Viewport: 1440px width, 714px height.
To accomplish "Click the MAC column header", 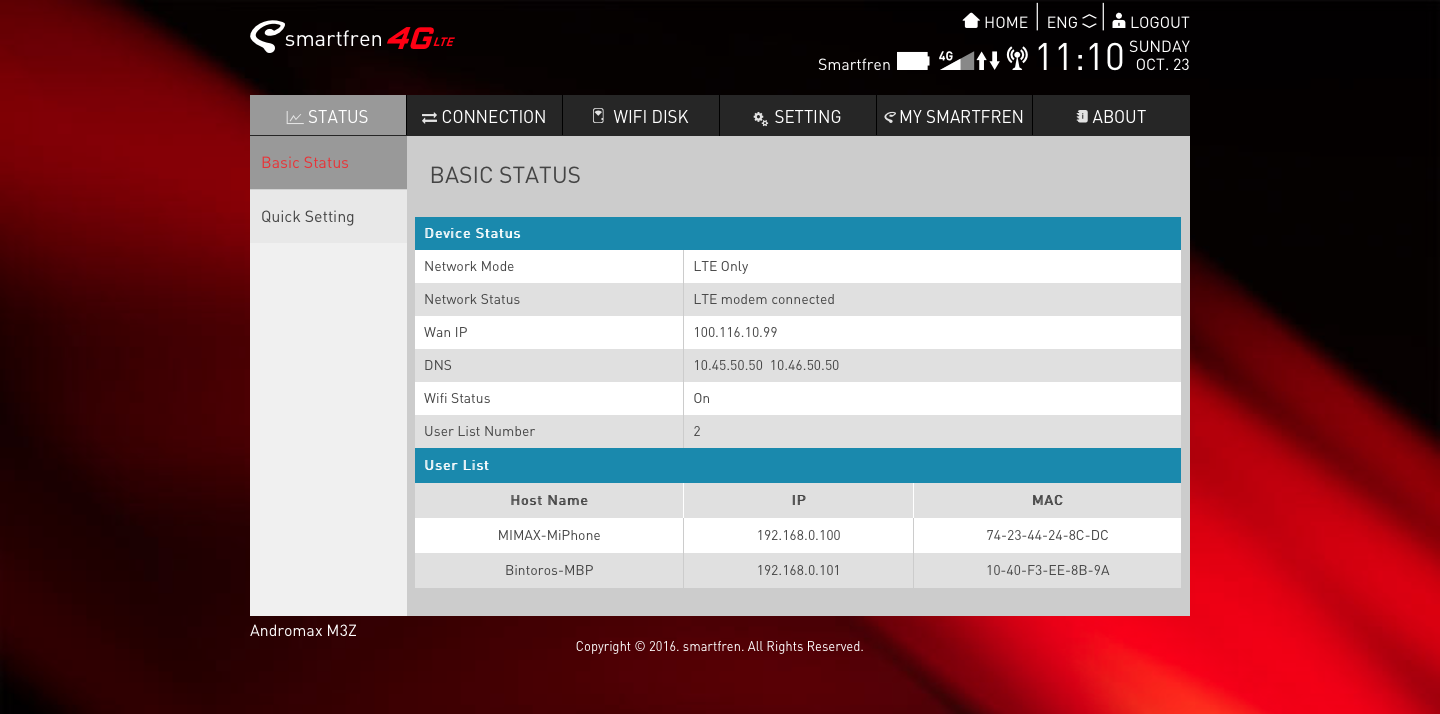I will (1048, 500).
